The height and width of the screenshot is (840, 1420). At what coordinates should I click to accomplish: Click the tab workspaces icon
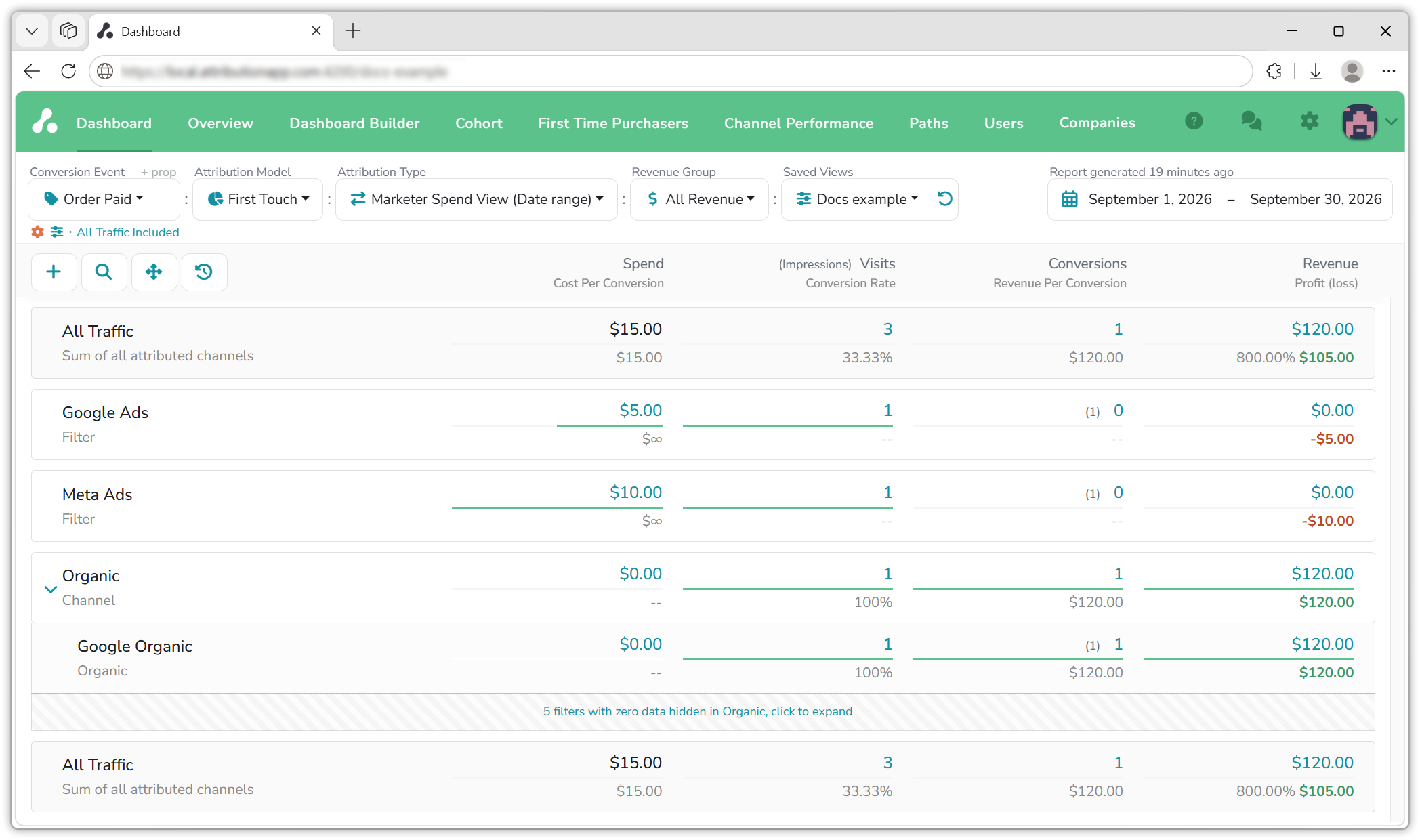[68, 31]
